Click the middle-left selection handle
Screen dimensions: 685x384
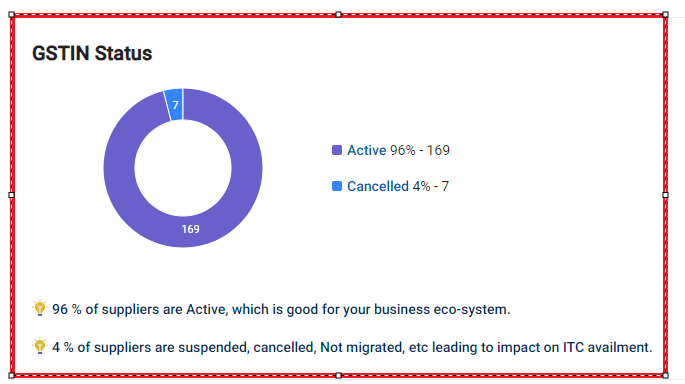(12, 195)
